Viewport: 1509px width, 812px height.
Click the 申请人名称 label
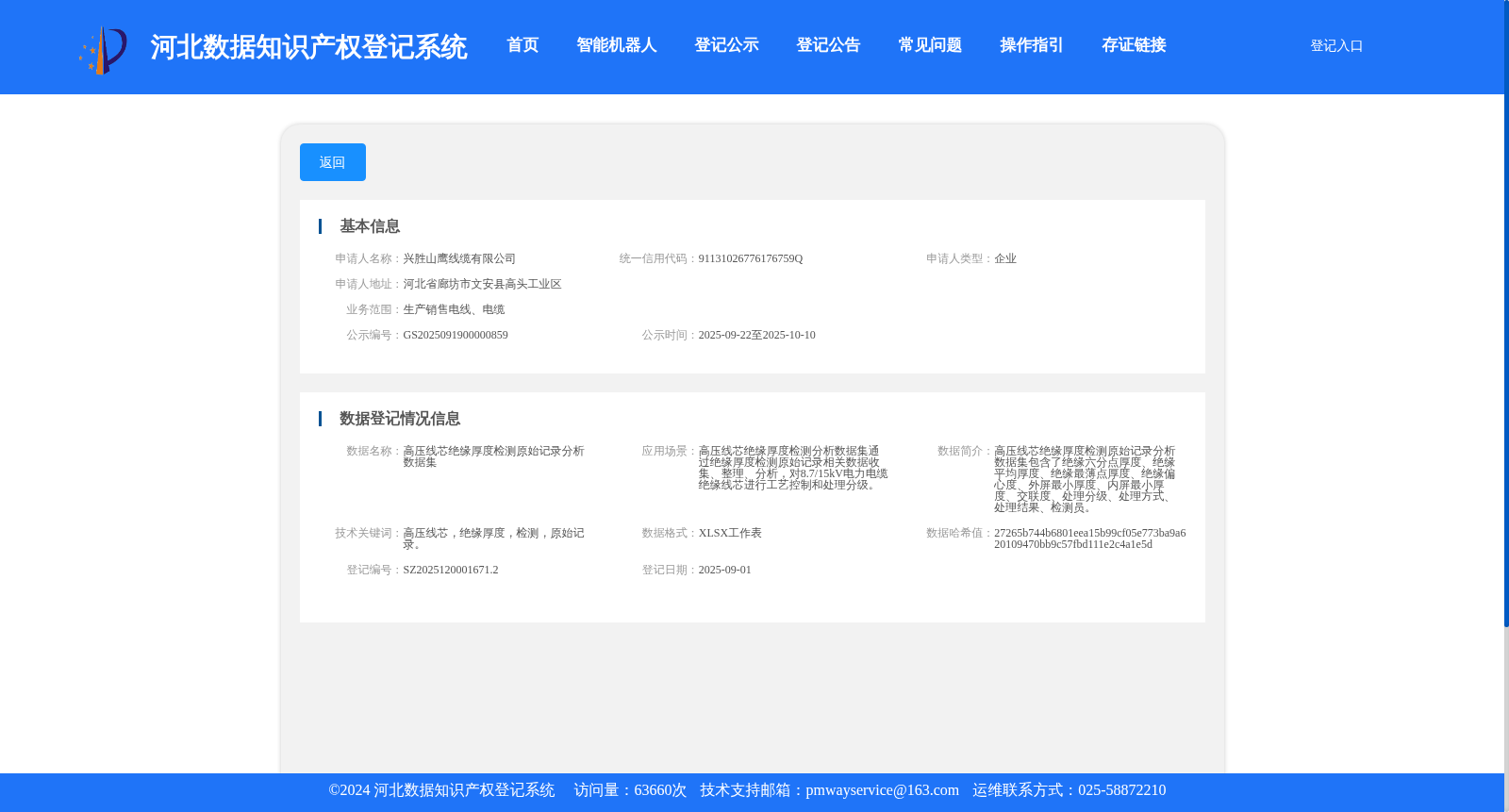(369, 258)
